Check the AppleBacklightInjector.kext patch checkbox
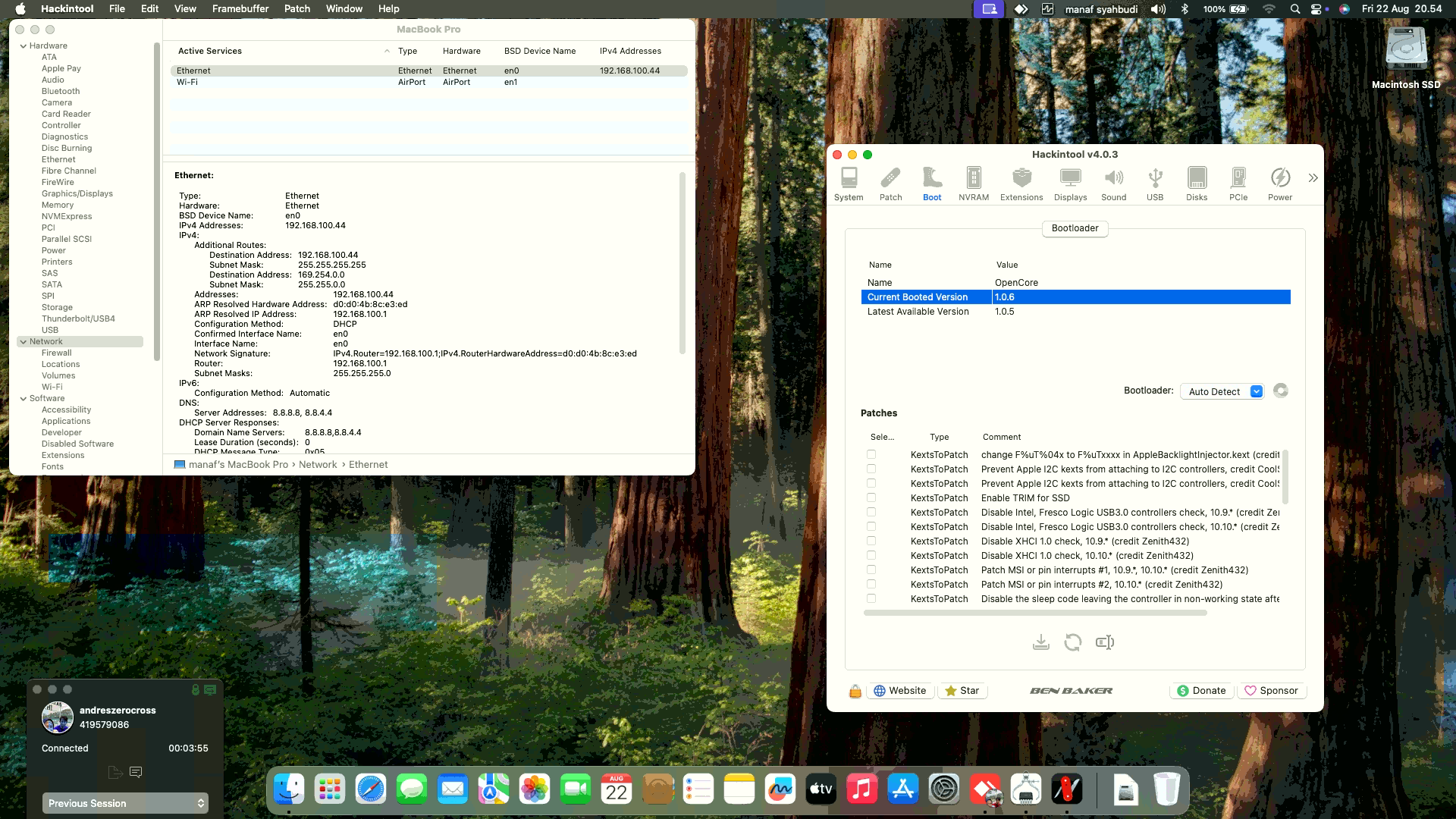The width and height of the screenshot is (1456, 819). (870, 454)
